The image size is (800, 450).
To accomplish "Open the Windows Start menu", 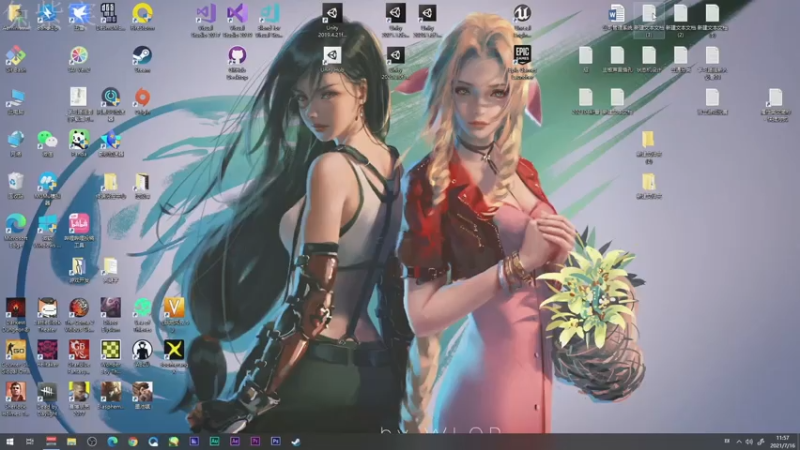I will (x=10, y=441).
